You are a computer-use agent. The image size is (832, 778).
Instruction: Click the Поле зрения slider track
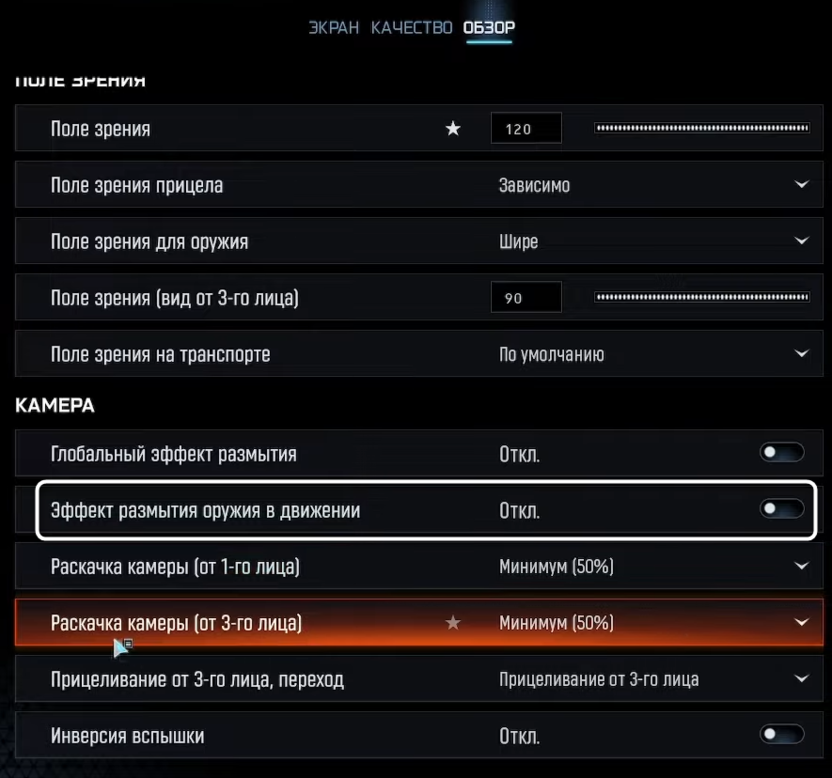click(701, 128)
